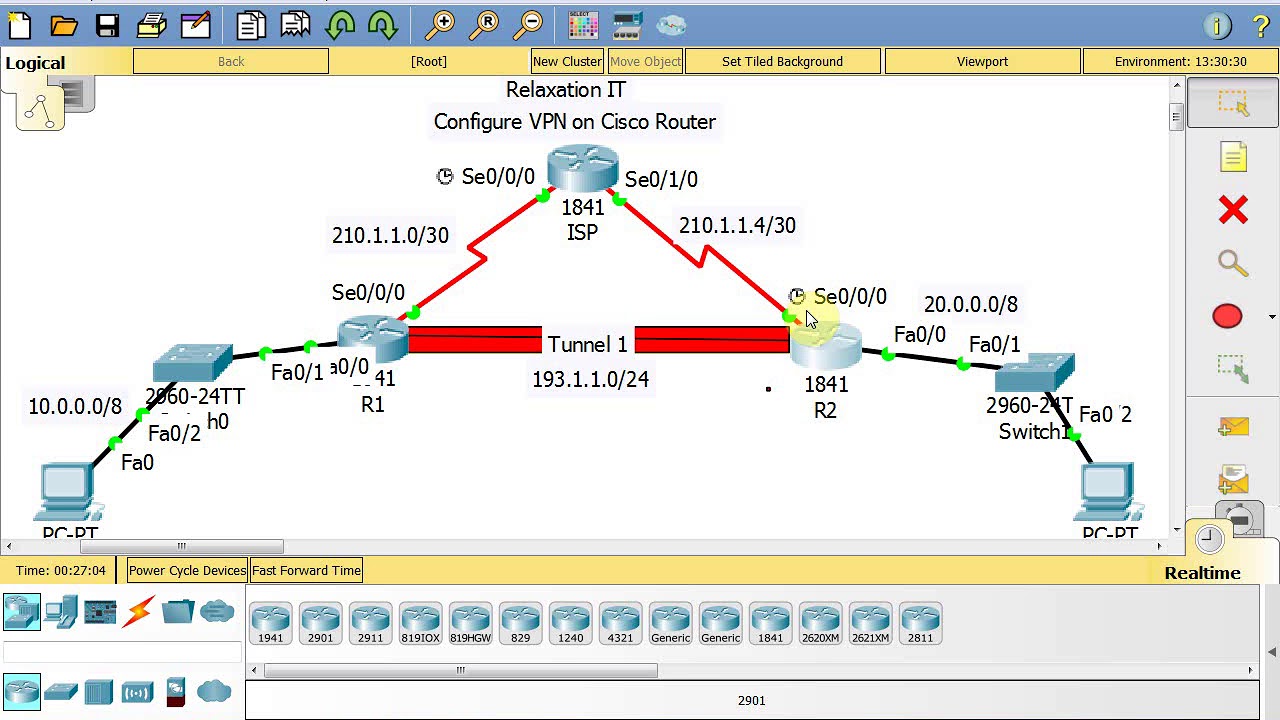Select Routers subcategory
The height and width of the screenshot is (720, 1280).
22,691
